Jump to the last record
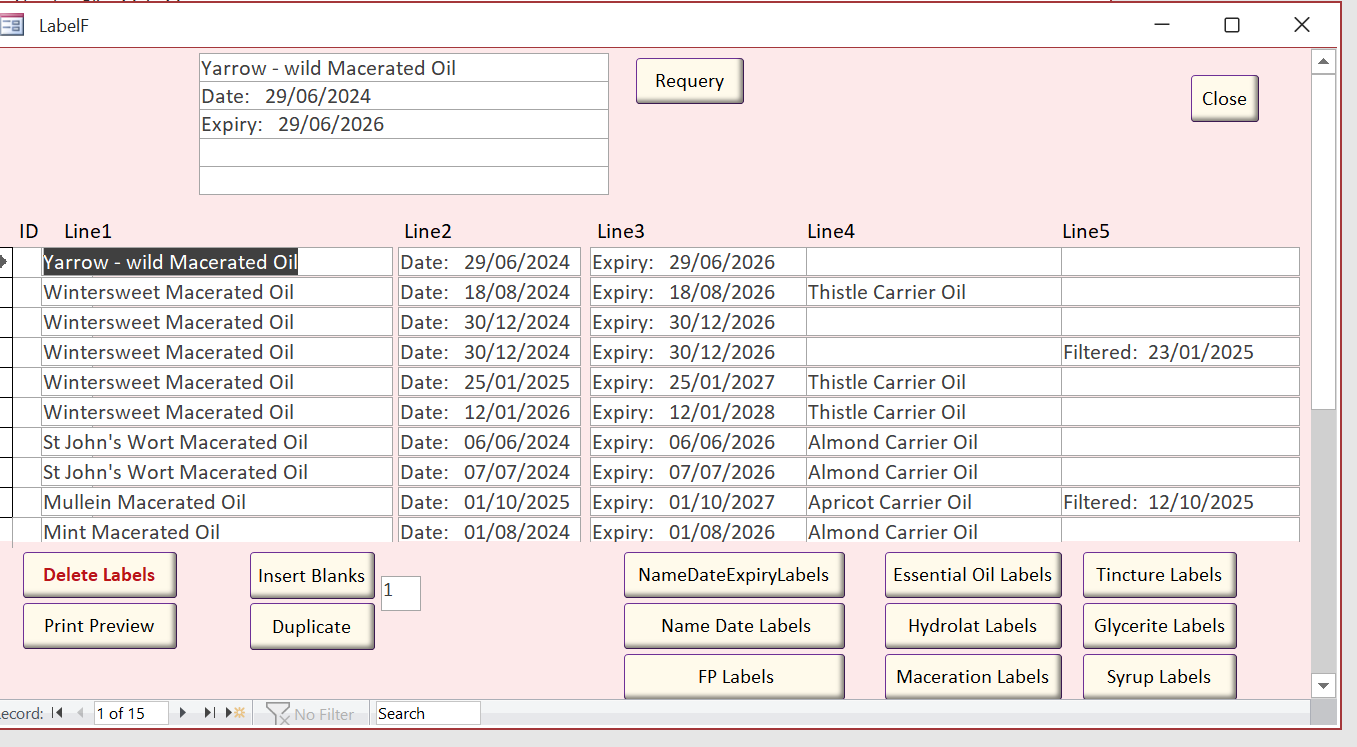This screenshot has height=747, width=1357. (x=209, y=713)
